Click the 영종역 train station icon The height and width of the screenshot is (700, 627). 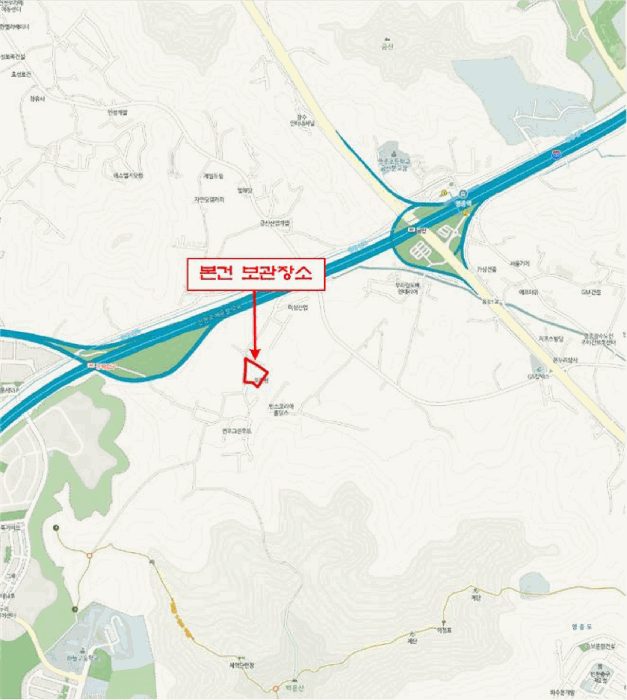click(x=463, y=194)
